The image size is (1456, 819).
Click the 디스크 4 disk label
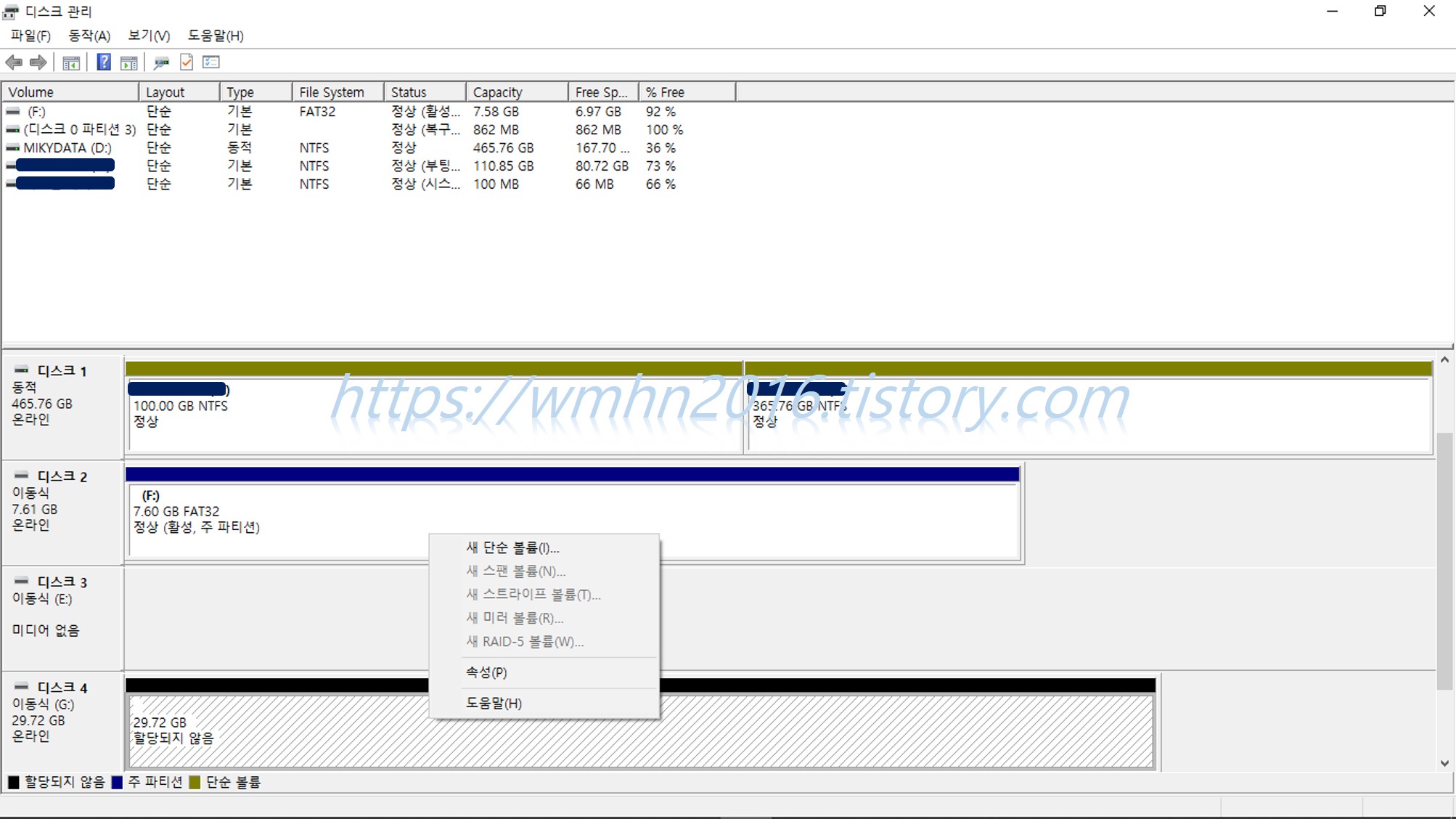point(62,688)
